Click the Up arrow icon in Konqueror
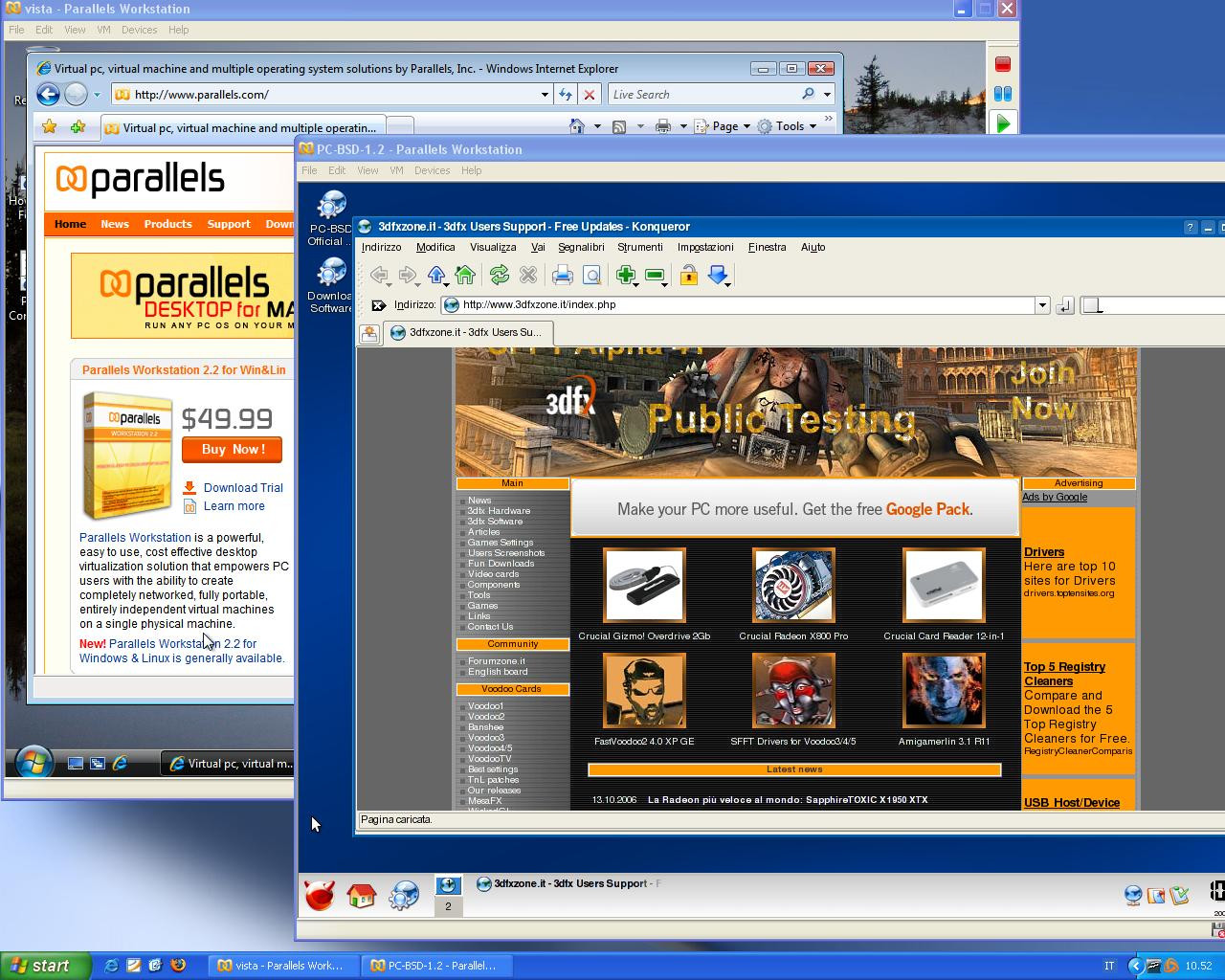This screenshot has height=980, width=1225. point(436,276)
